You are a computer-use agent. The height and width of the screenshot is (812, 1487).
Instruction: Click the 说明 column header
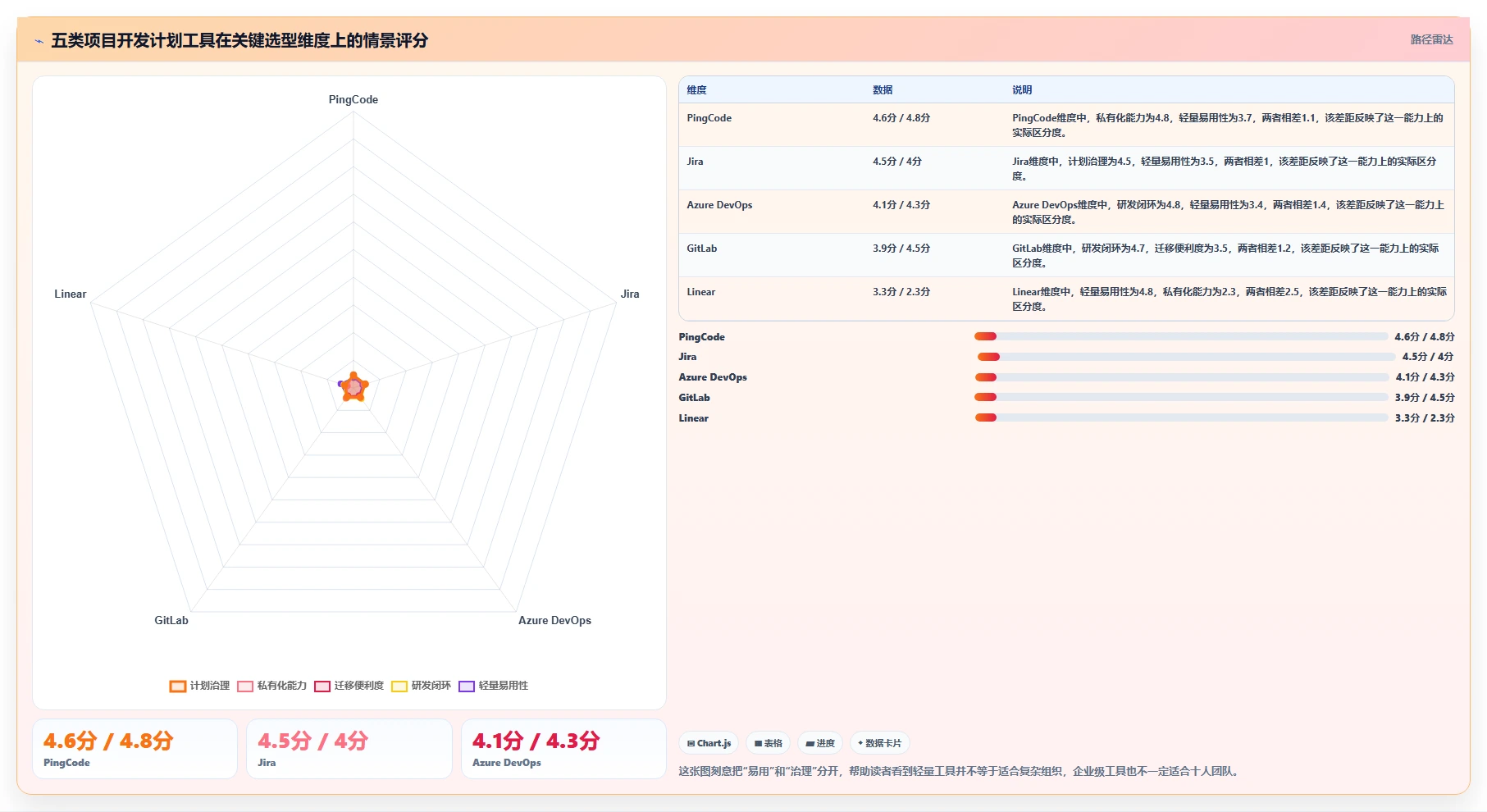[x=1022, y=90]
